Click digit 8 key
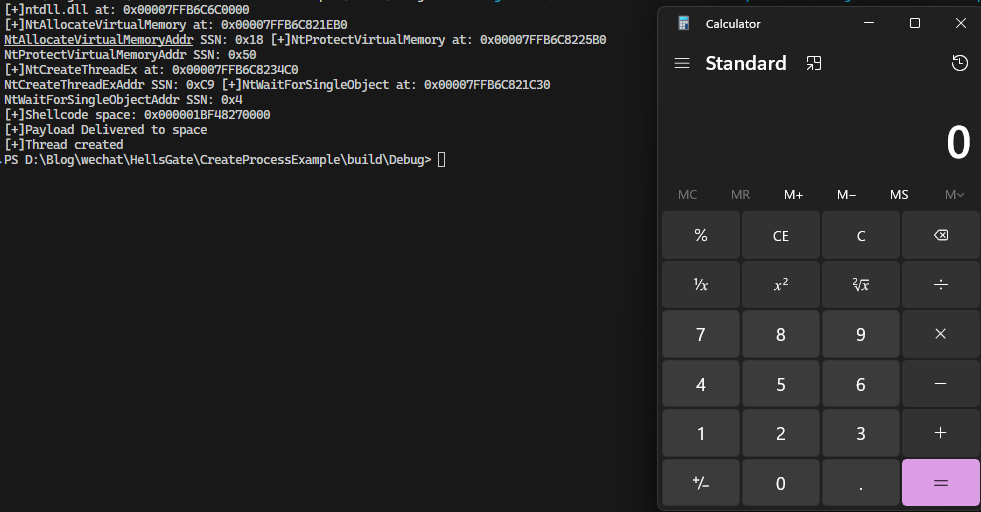 tap(781, 334)
